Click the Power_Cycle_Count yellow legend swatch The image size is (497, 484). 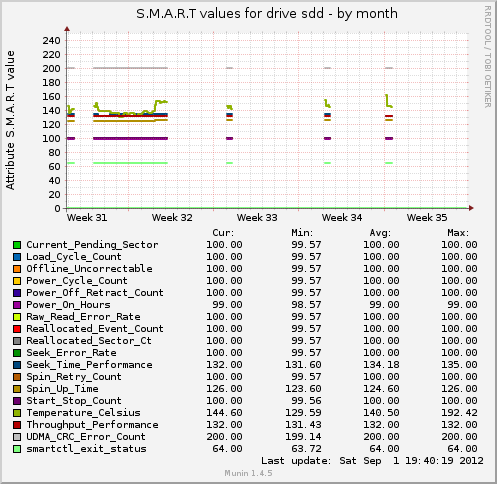click(x=17, y=281)
